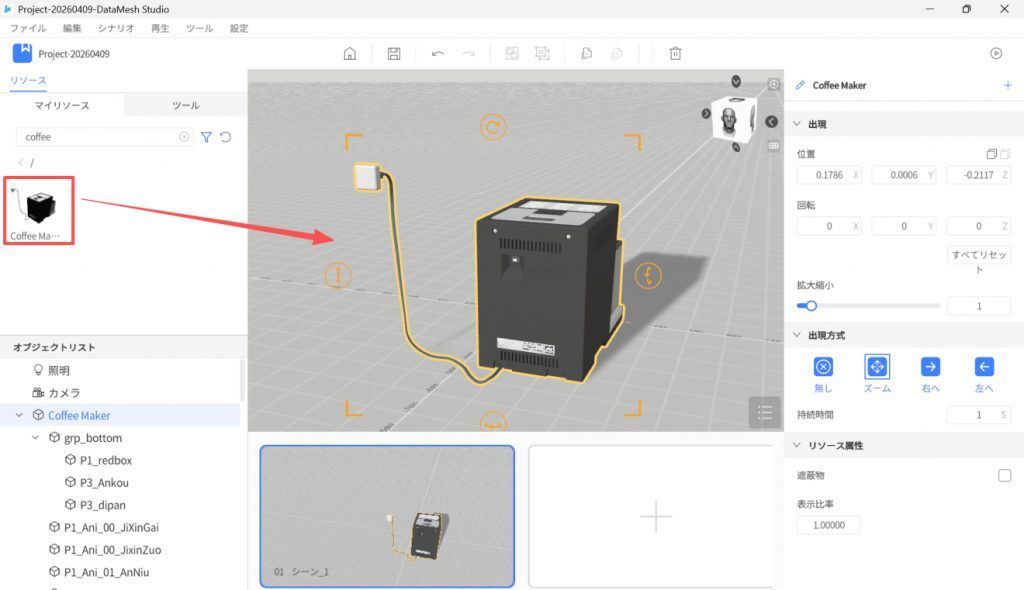
Task: Choose the 右へ appearance mode
Action: [x=930, y=367]
